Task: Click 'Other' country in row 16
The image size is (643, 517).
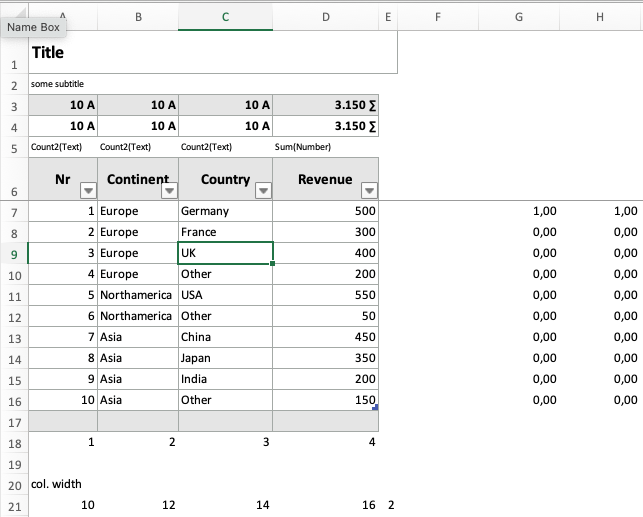Action: click(225, 400)
